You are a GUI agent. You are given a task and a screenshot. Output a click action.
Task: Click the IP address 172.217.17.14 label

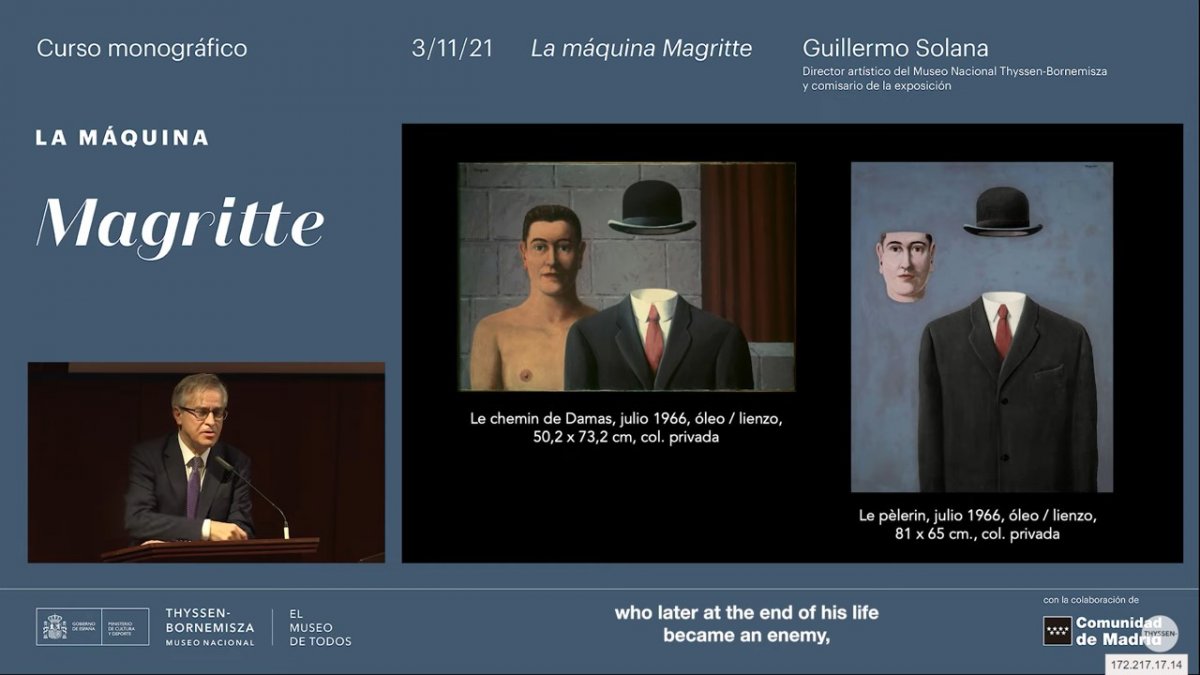[1148, 664]
